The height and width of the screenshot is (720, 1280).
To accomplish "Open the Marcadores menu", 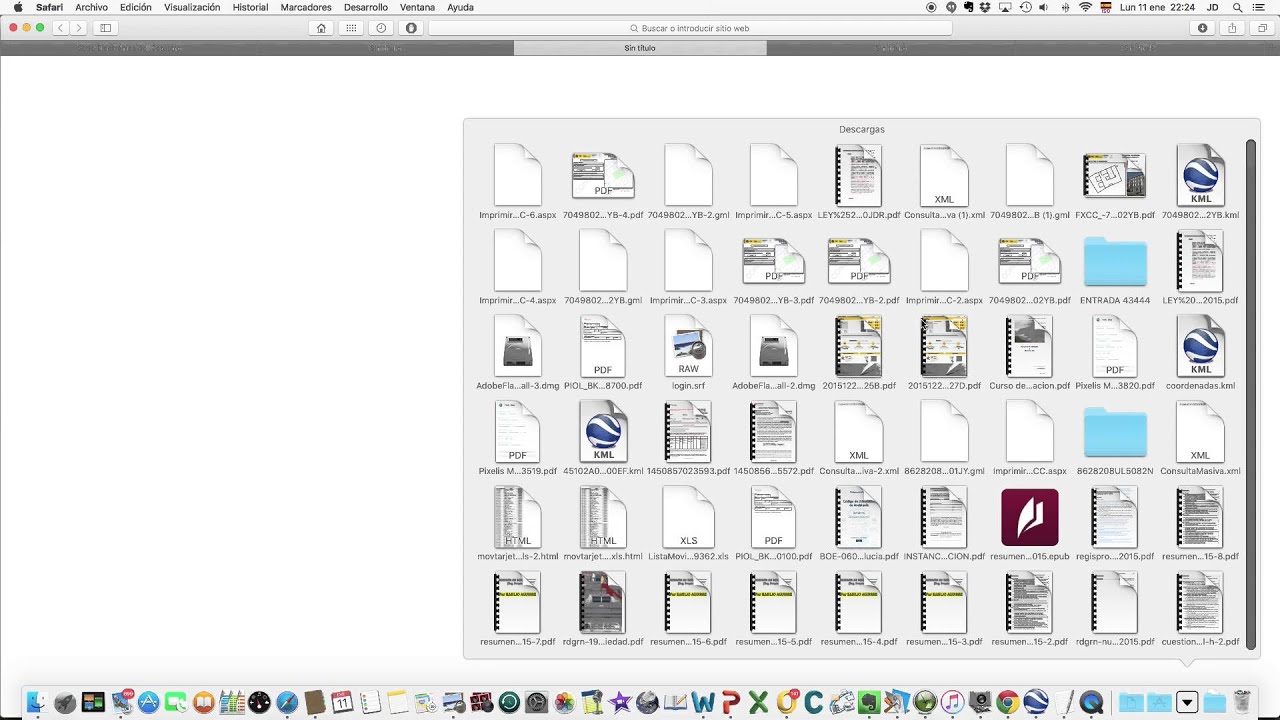I will tap(306, 7).
